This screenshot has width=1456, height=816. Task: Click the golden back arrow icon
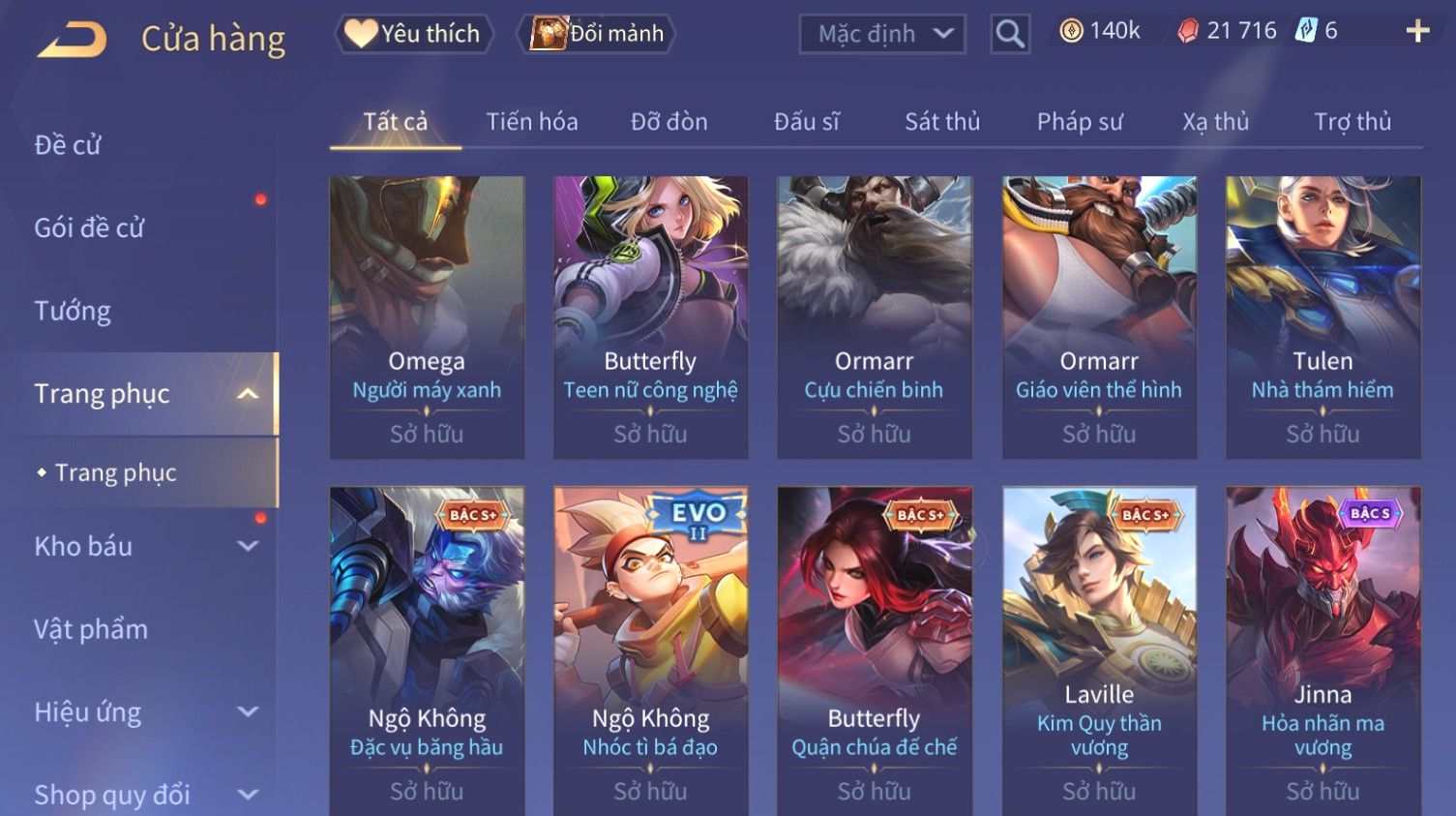72,40
